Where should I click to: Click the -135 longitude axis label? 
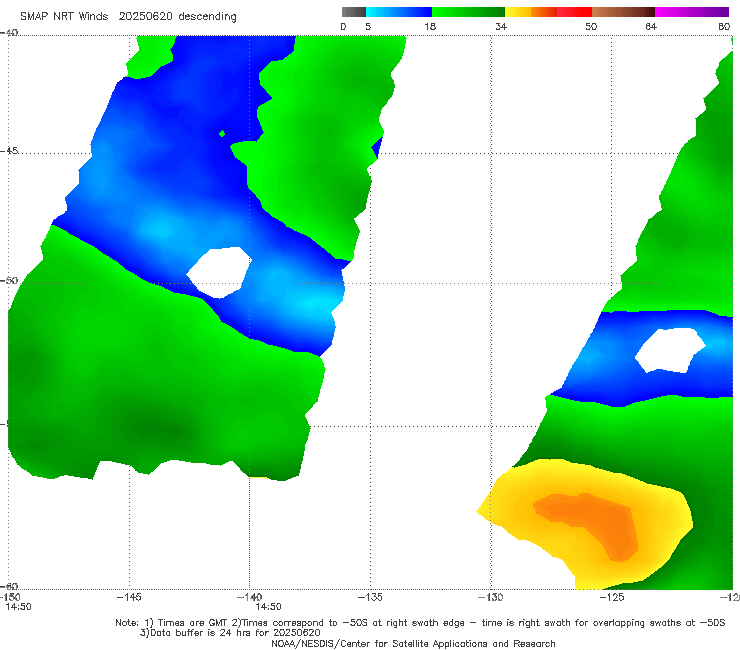370,597
